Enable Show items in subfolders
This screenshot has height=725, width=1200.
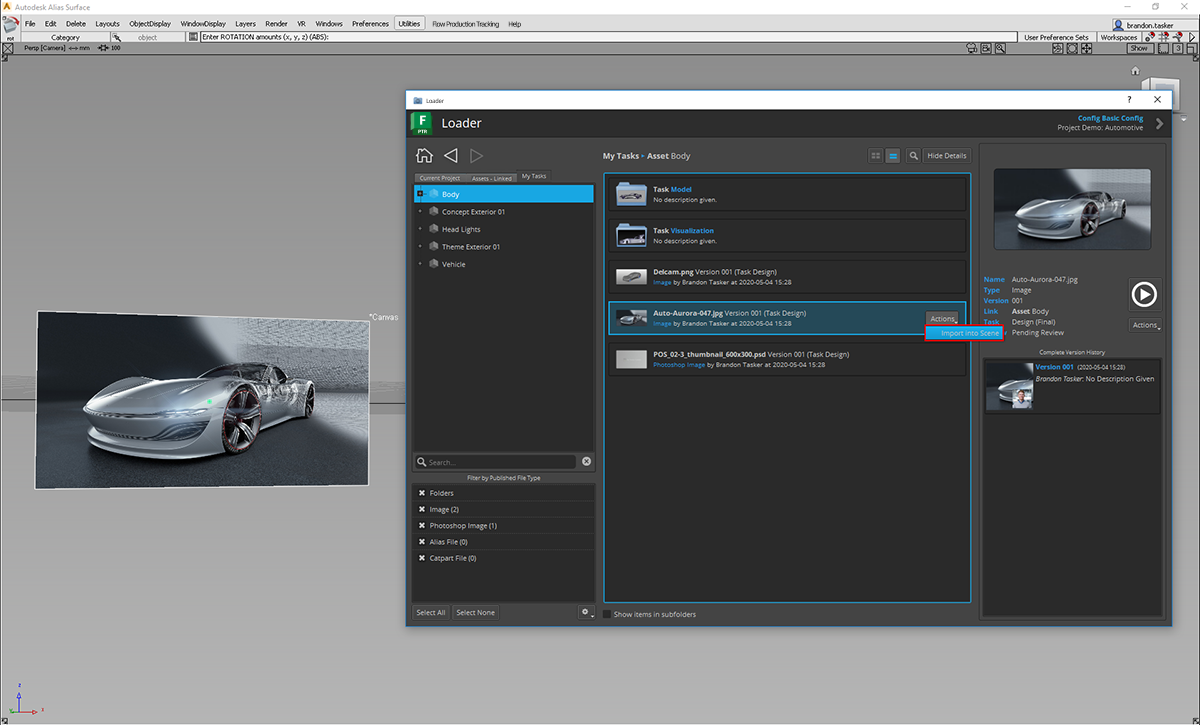tap(606, 614)
